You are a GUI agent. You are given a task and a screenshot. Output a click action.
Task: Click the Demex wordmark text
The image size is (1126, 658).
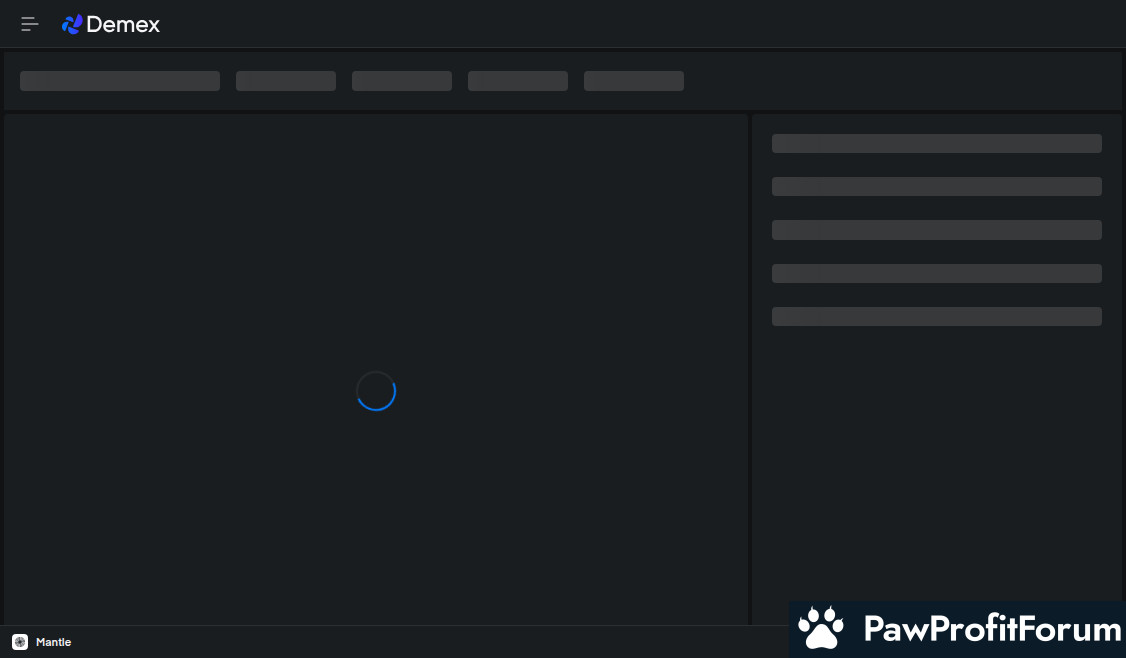coord(123,24)
